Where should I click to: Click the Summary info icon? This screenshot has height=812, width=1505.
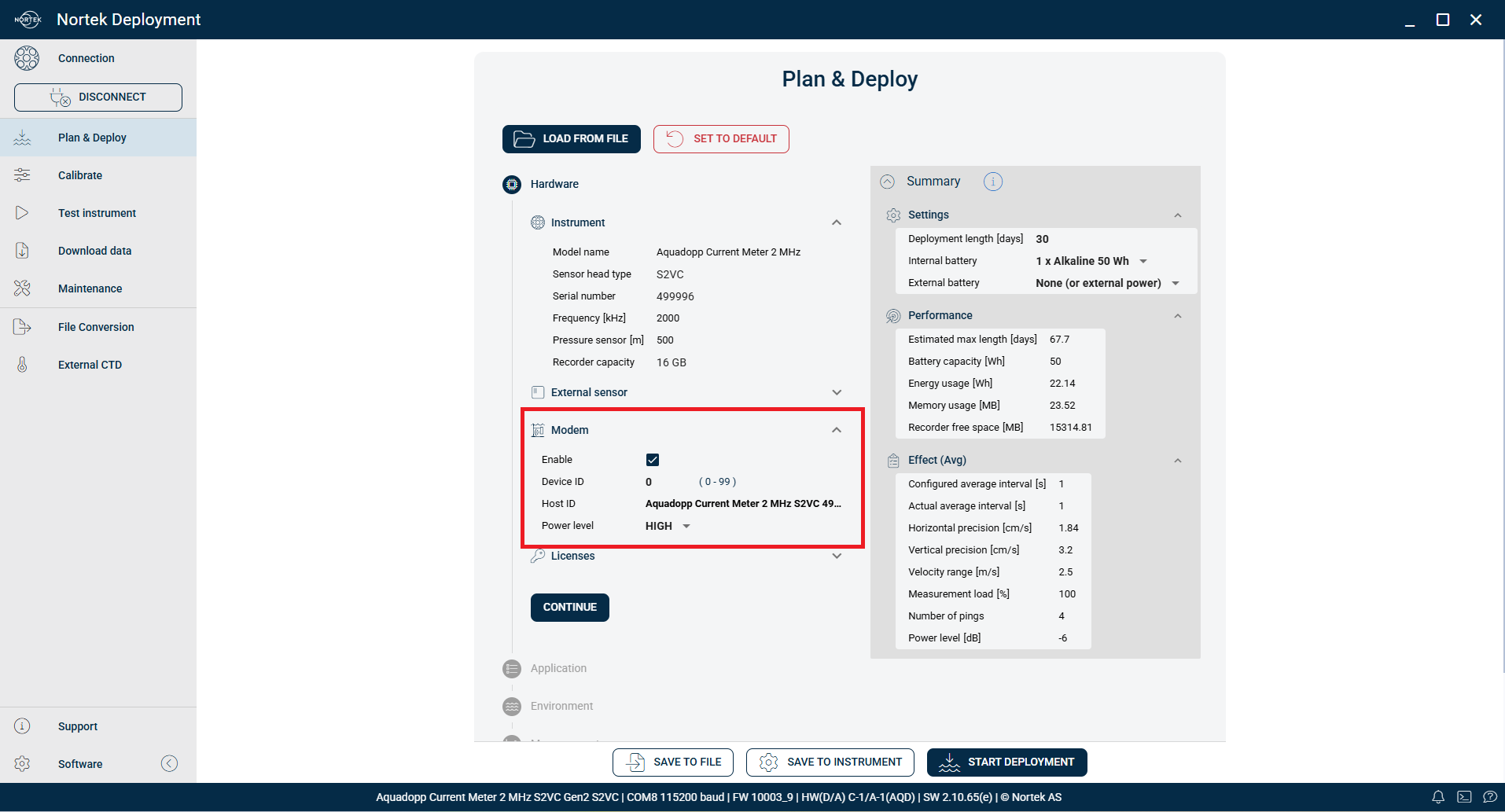[x=993, y=182]
